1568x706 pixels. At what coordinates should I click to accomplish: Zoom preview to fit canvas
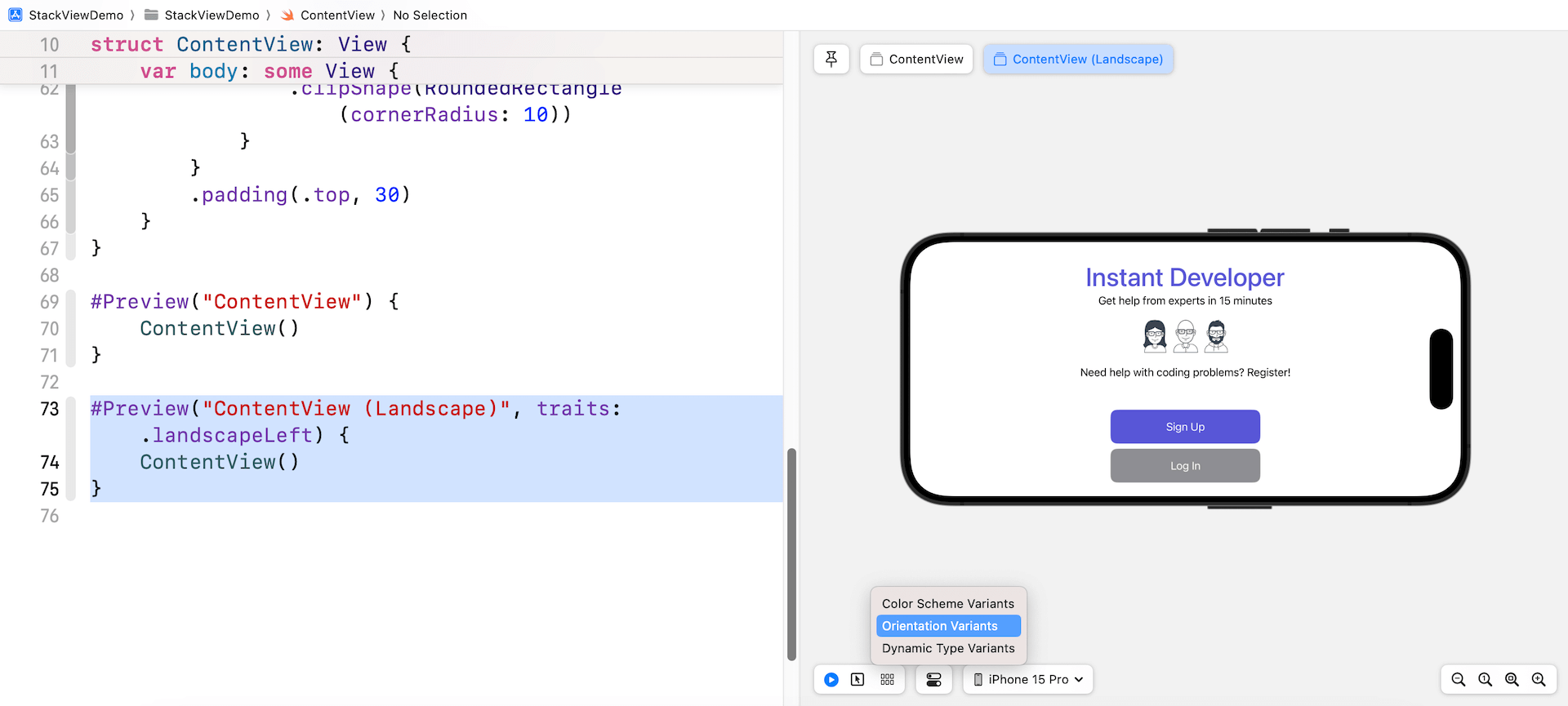click(1512, 679)
